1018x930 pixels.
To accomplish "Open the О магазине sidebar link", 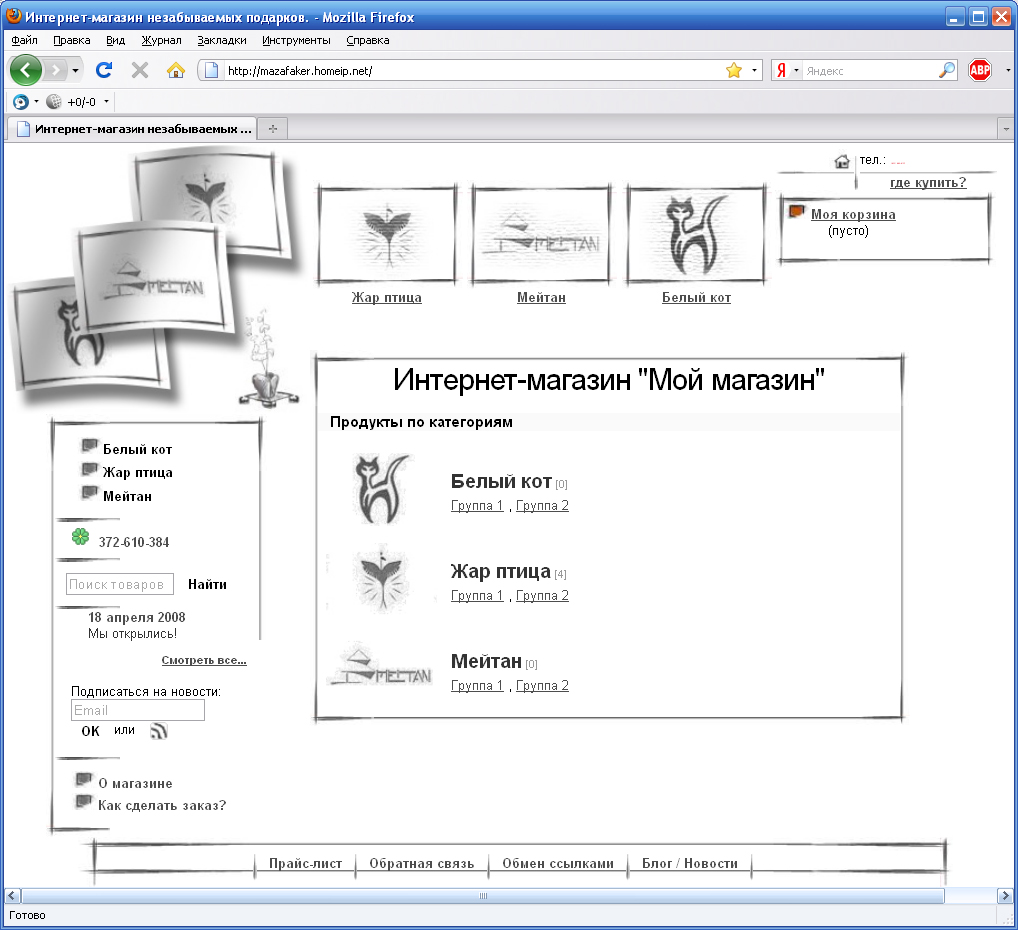I will click(135, 783).
